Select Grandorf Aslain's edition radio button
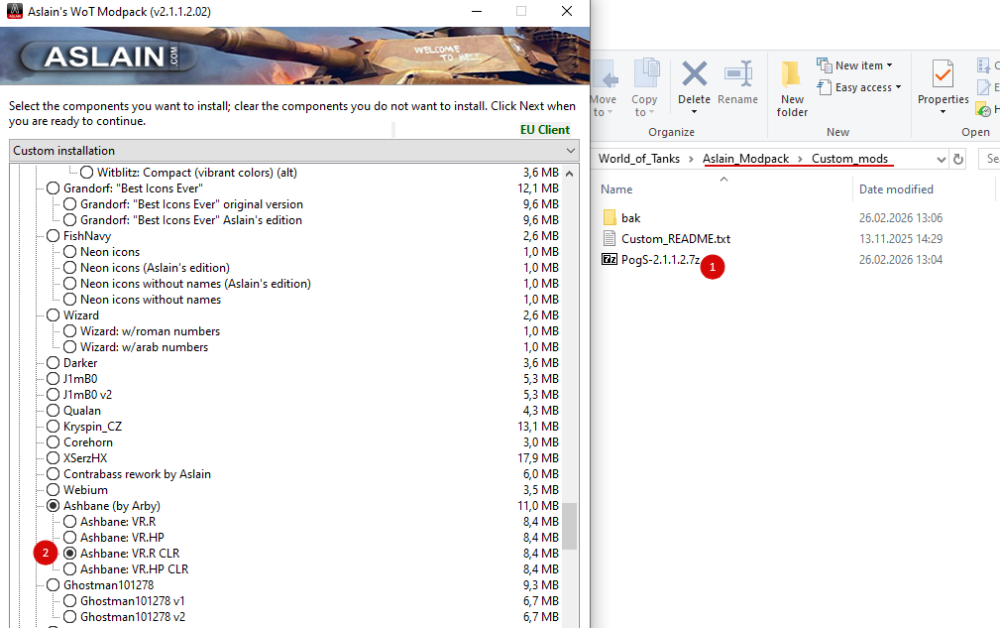 pyautogui.click(x=70, y=220)
